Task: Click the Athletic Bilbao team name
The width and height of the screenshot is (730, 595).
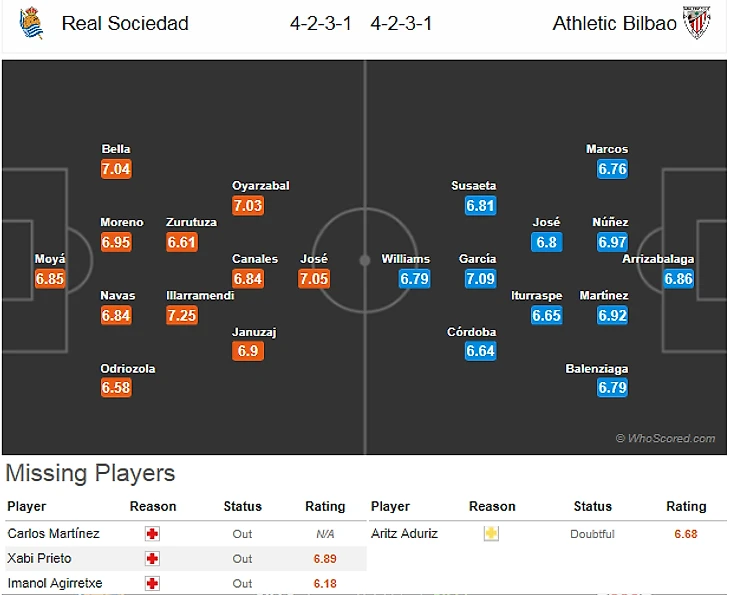Action: click(x=614, y=24)
